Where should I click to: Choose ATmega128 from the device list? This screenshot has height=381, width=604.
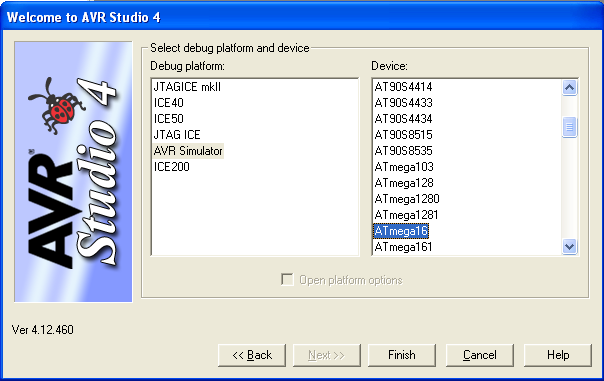404,183
